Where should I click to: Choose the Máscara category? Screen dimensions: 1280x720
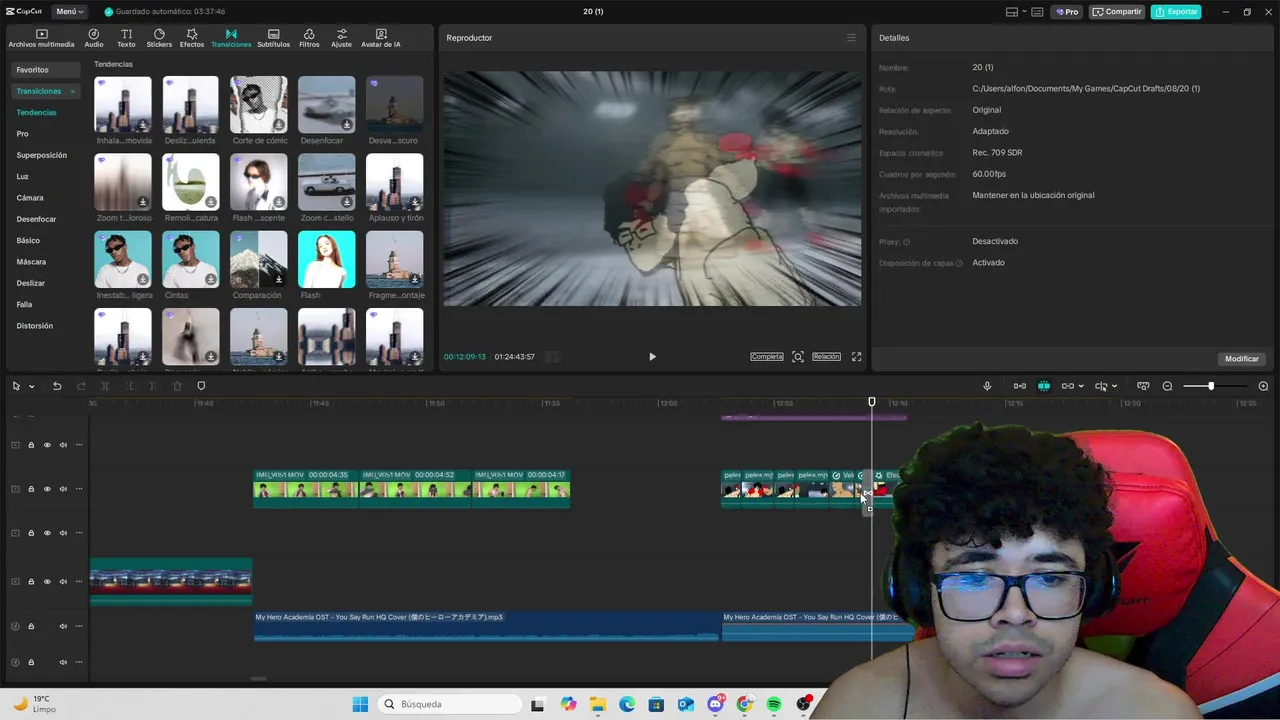(31, 262)
